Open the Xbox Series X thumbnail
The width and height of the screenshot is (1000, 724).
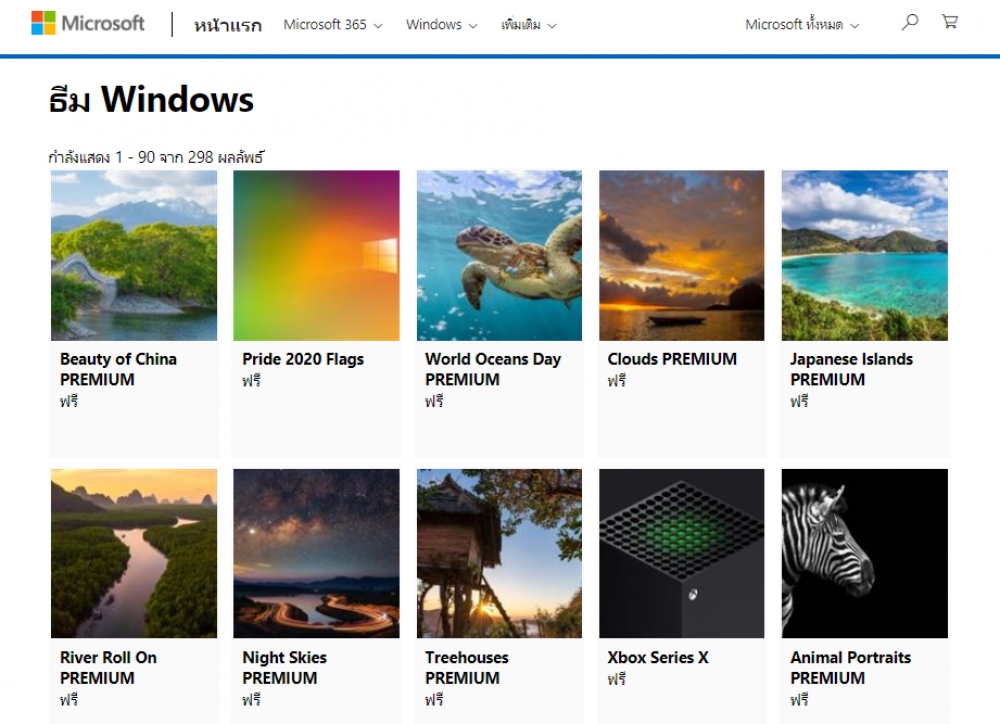point(682,554)
